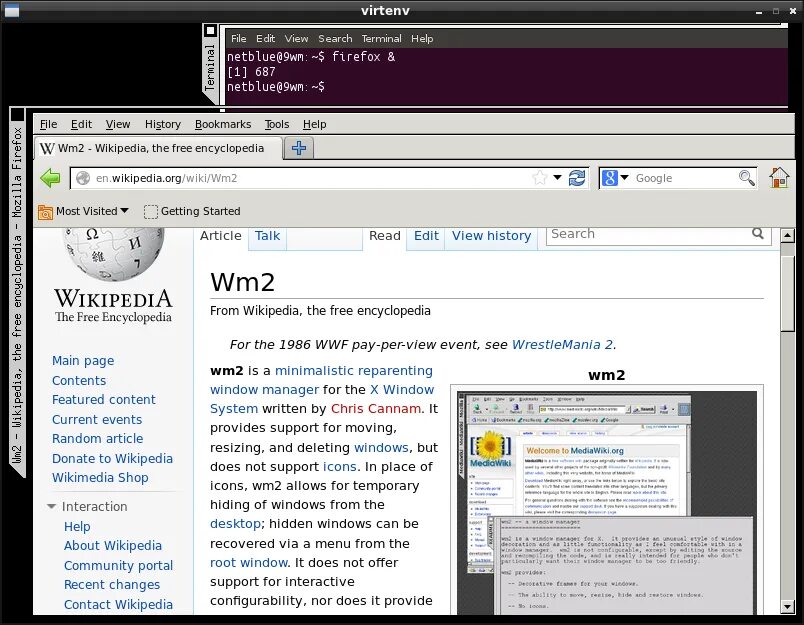Open the Recent changes link
Image resolution: width=804 pixels, height=625 pixels.
pyautogui.click(x=112, y=584)
